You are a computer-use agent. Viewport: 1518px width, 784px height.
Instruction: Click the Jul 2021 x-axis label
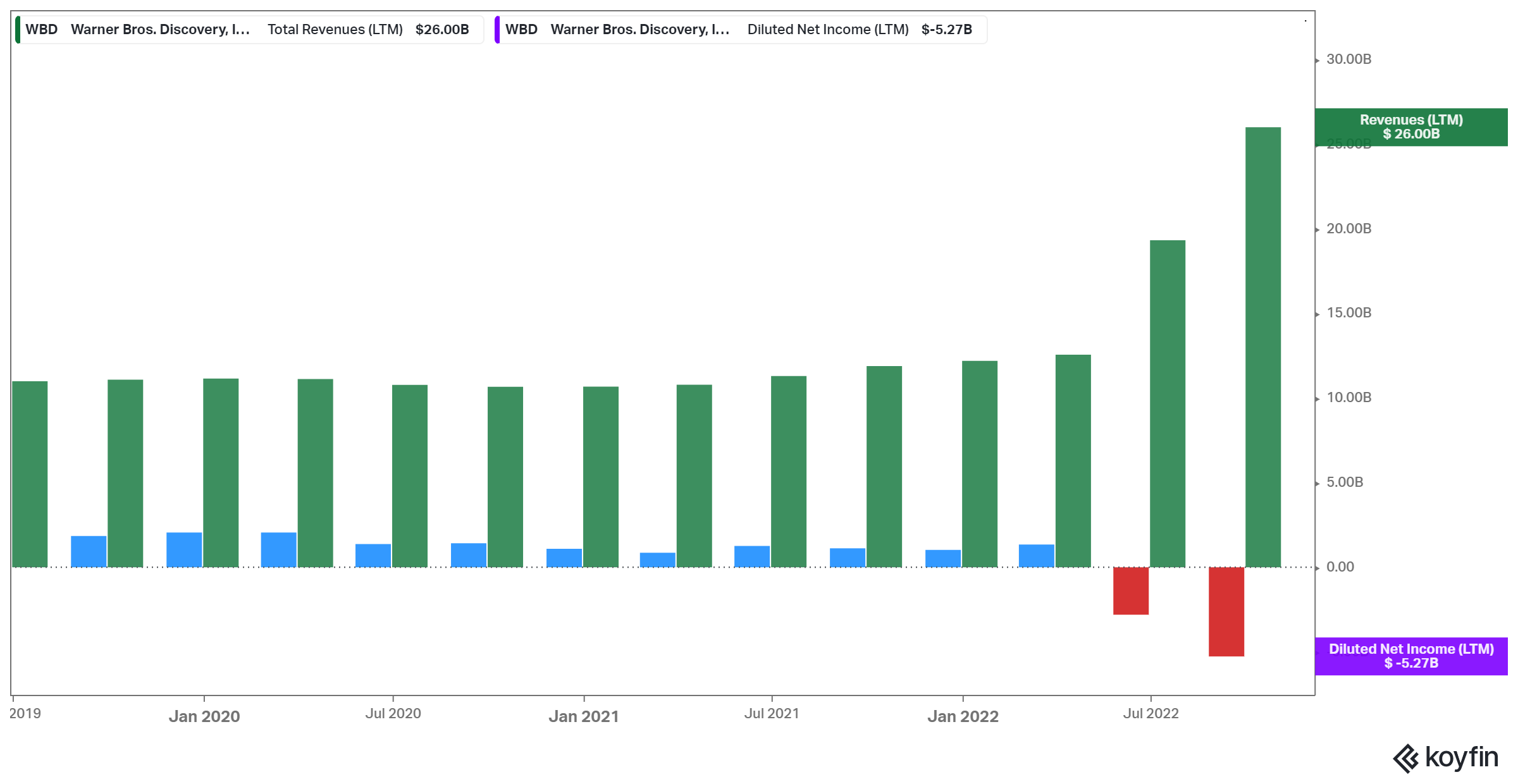[x=771, y=714]
